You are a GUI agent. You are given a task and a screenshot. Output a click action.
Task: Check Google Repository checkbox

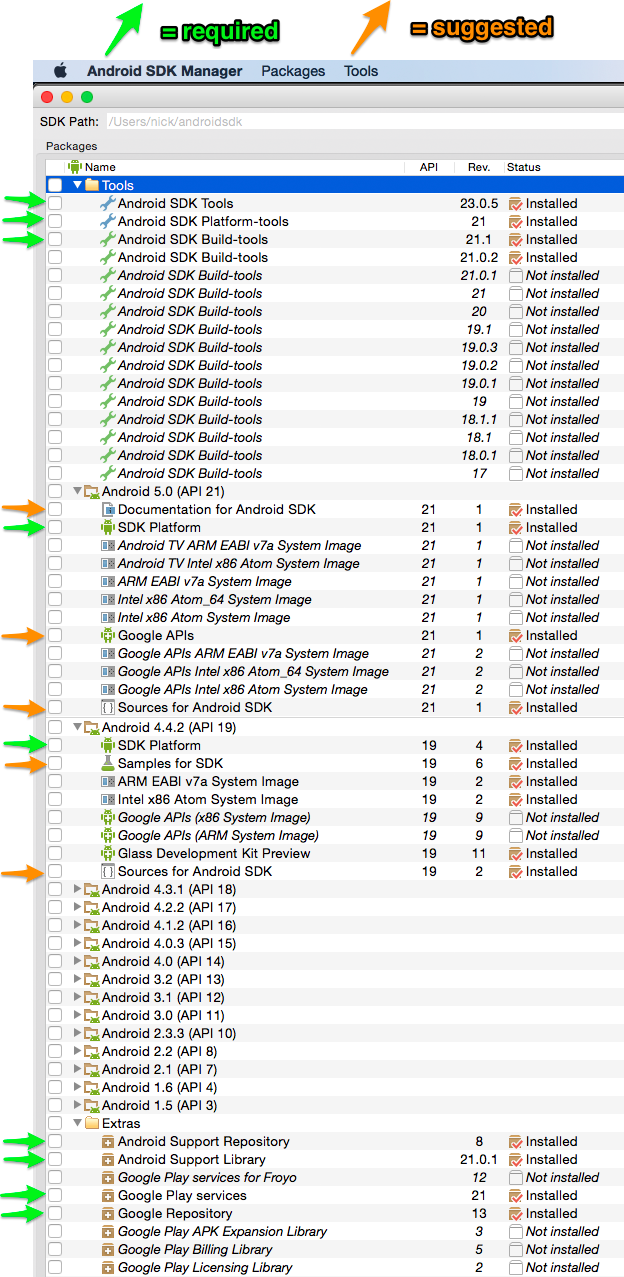[55, 1213]
